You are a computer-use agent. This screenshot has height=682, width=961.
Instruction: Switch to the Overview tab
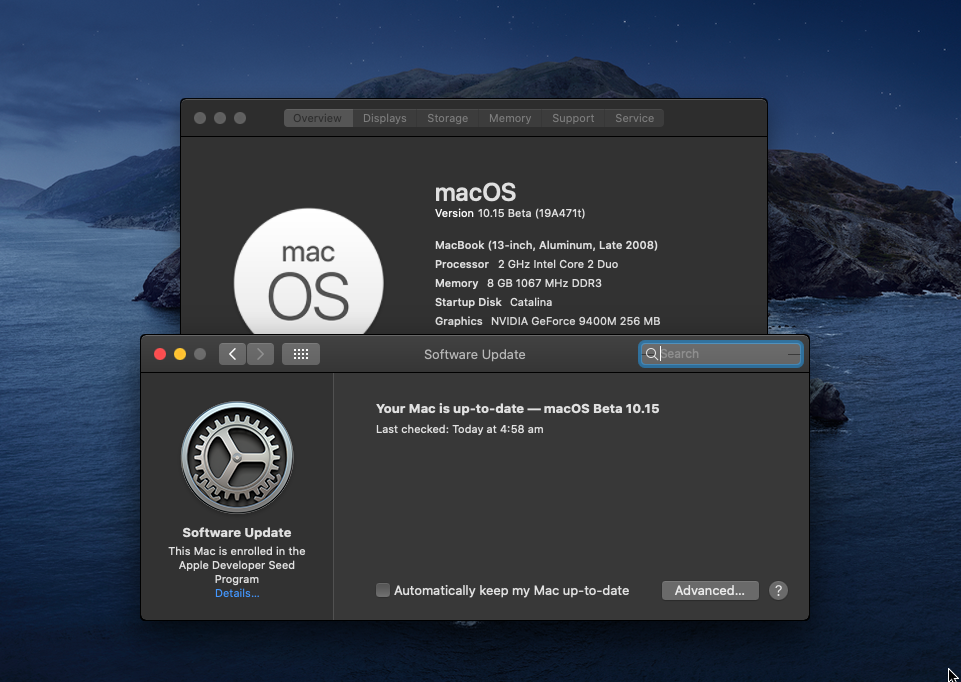click(x=318, y=118)
